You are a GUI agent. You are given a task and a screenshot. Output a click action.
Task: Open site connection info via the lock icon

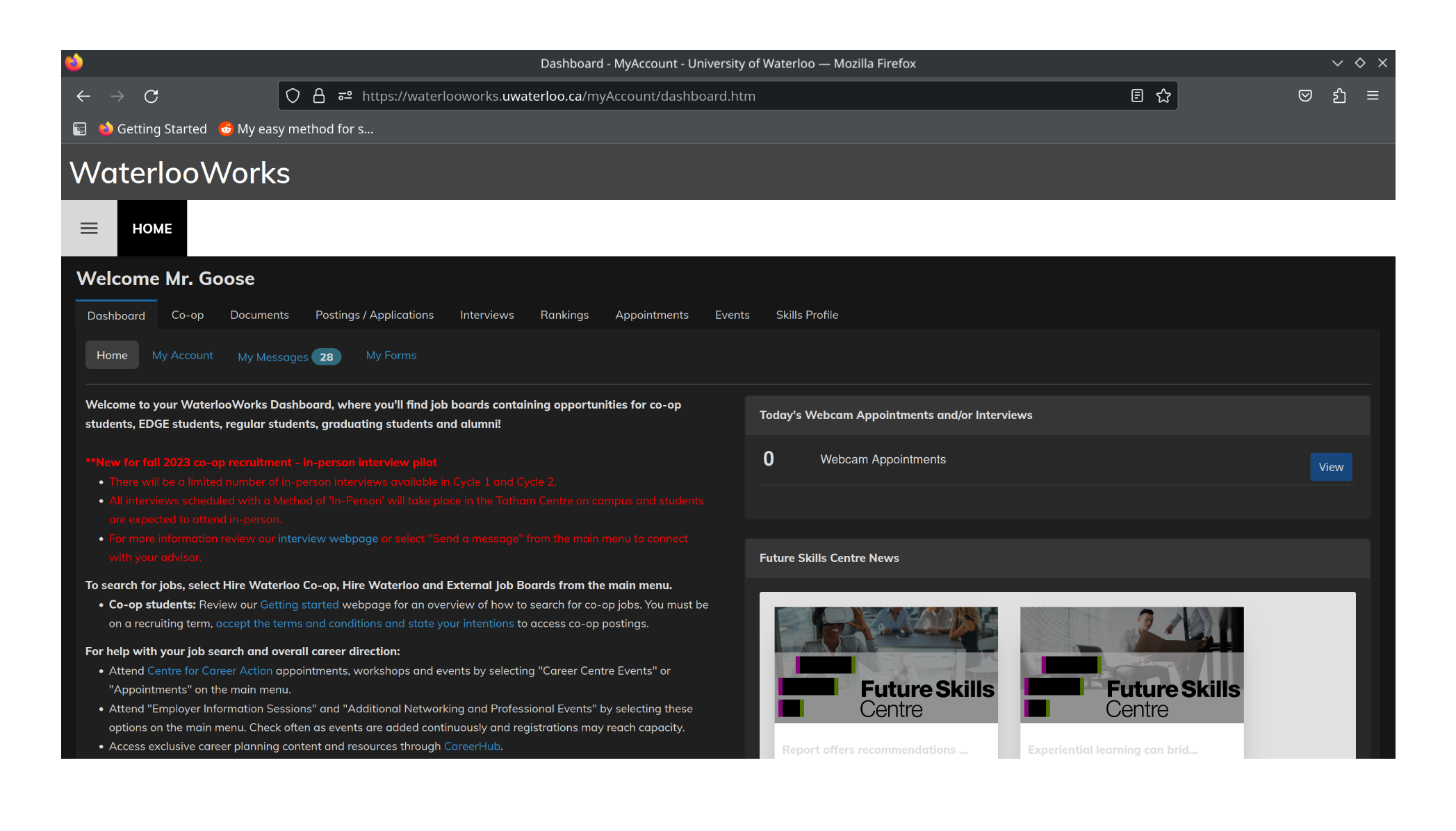click(319, 95)
